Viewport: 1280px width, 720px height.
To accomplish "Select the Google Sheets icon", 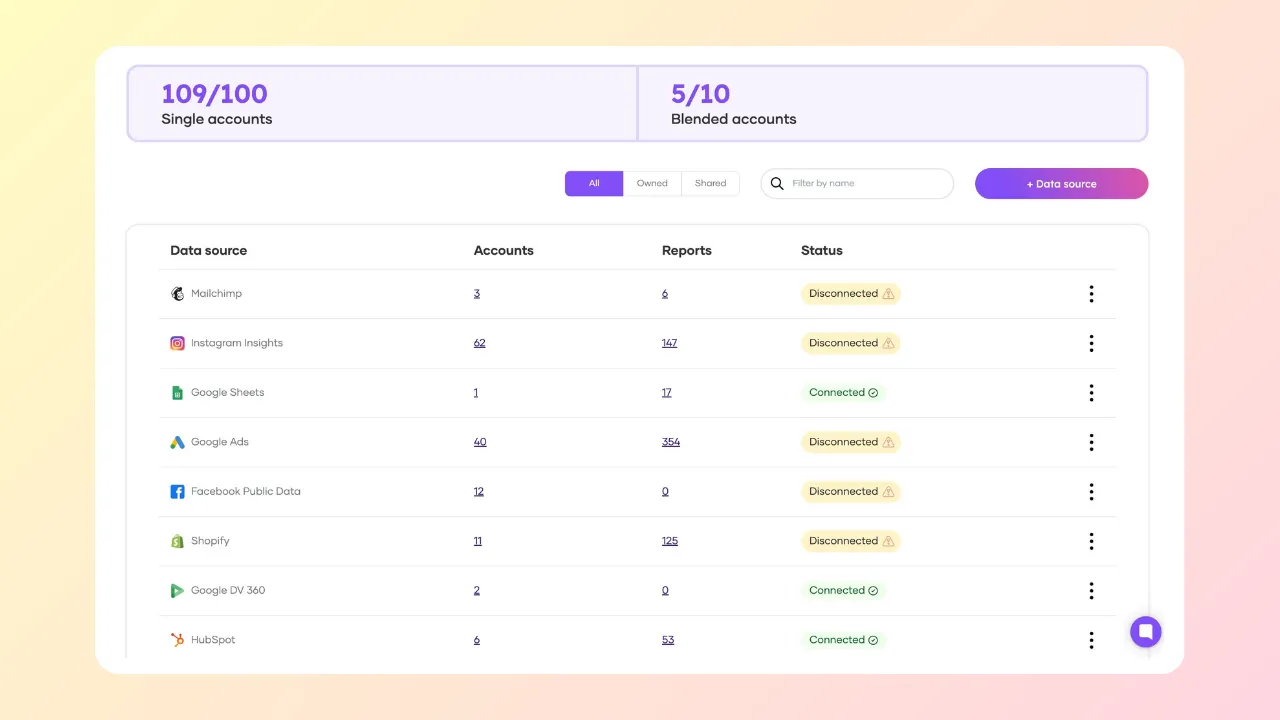I will click(177, 392).
